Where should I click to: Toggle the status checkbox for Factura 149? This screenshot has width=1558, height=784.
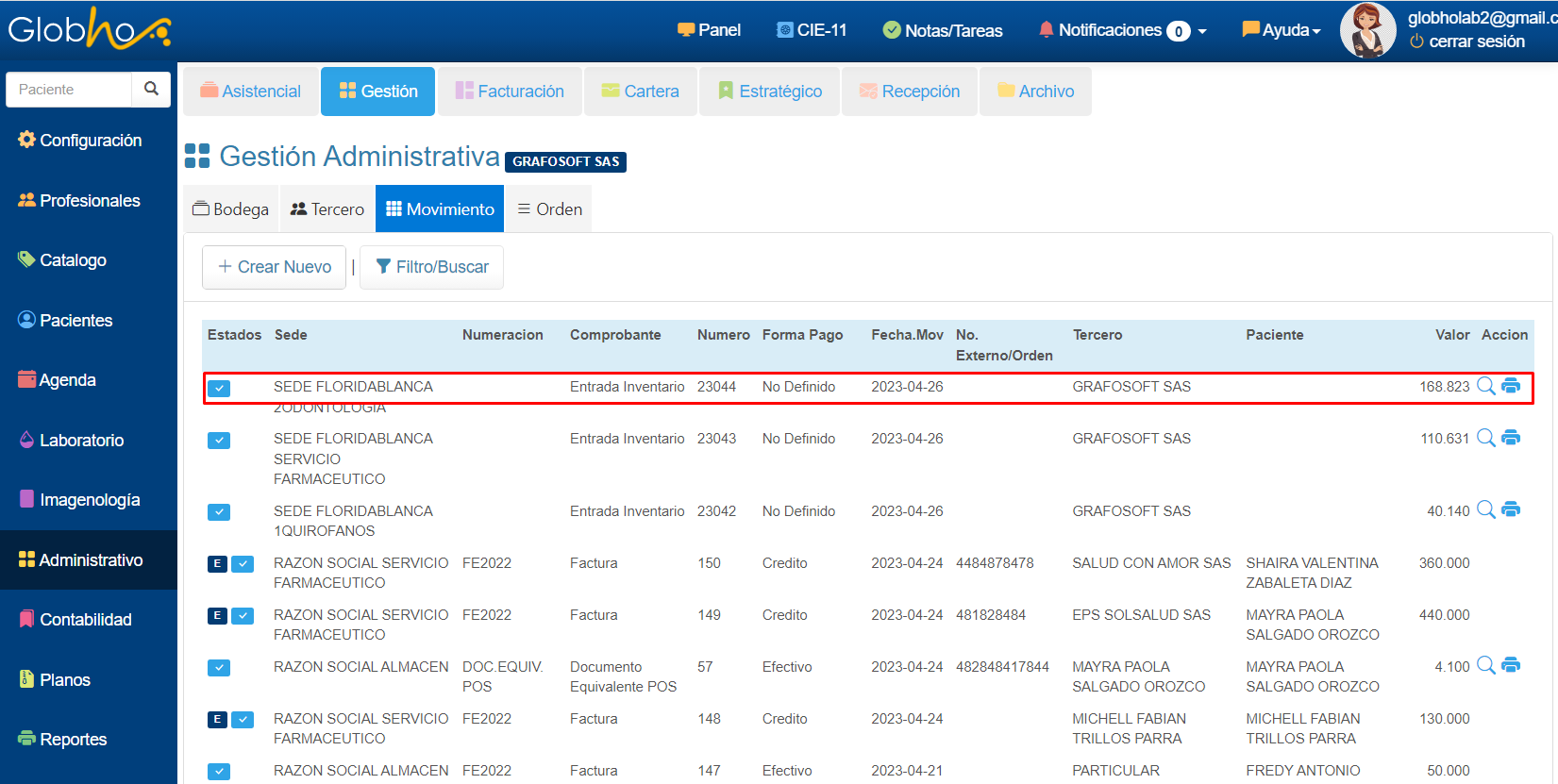(x=243, y=615)
